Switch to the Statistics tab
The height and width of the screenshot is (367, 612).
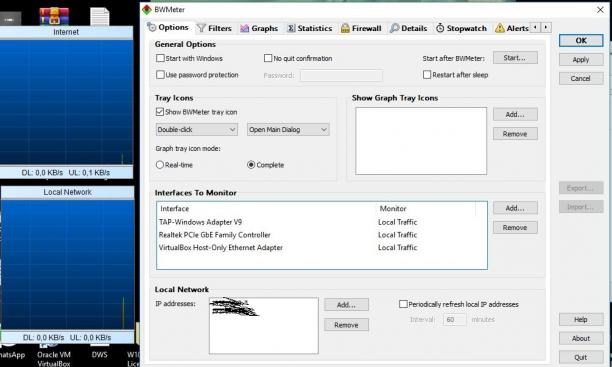[x=310, y=28]
